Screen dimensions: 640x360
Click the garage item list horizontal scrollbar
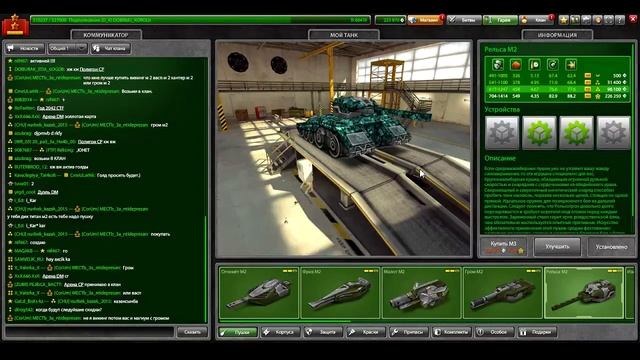pyautogui.click(x=284, y=321)
